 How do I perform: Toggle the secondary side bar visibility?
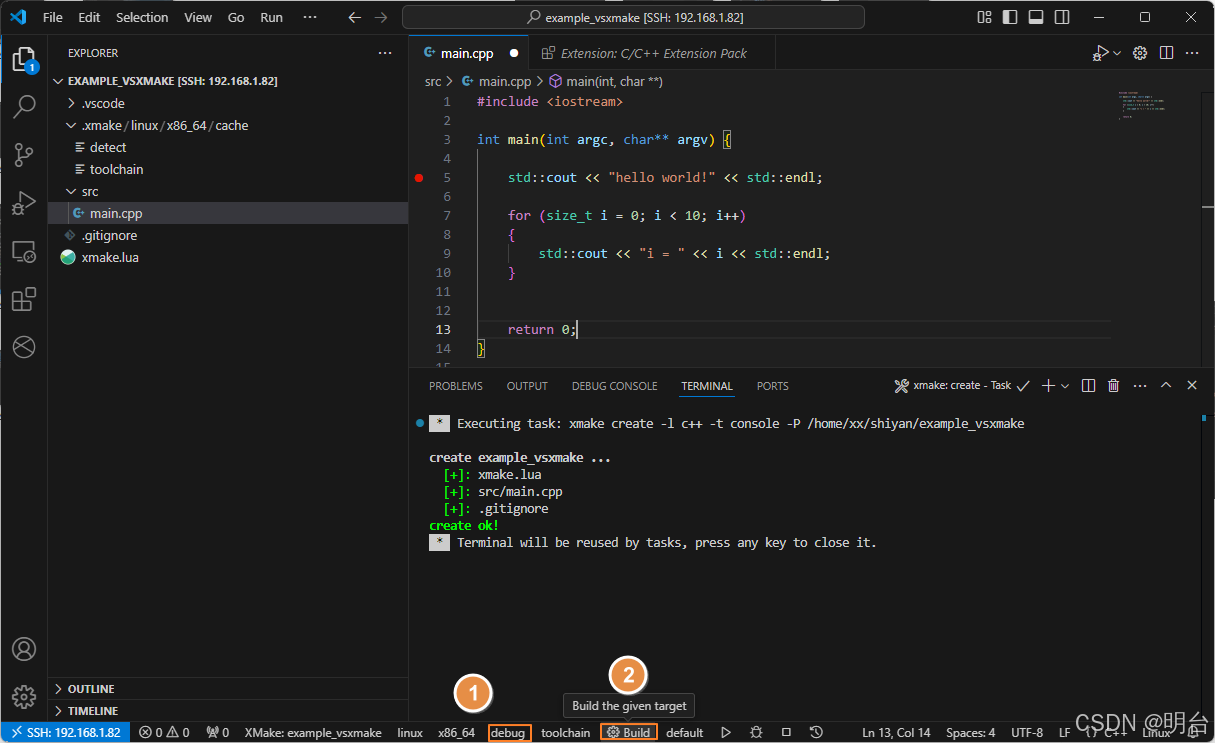click(1062, 18)
